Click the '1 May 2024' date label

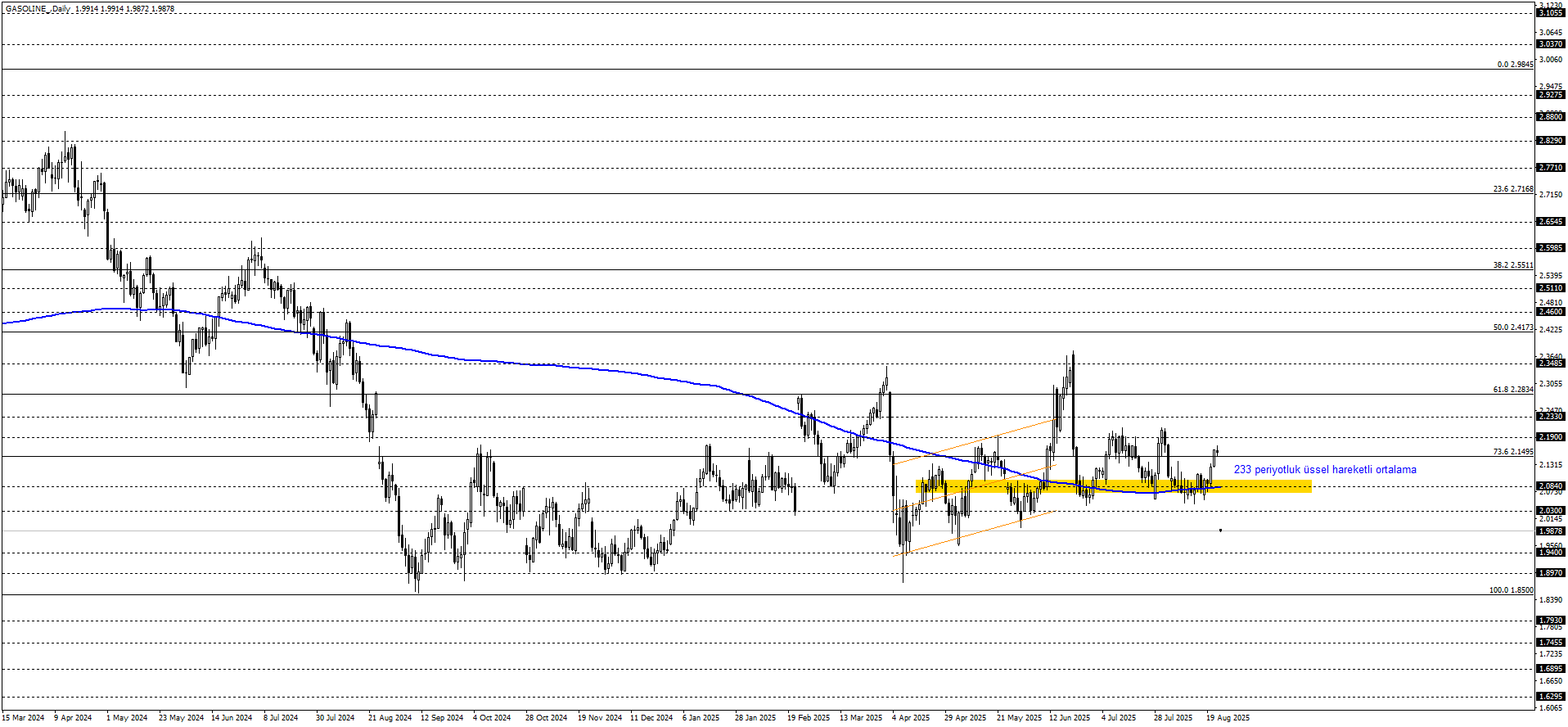click(127, 718)
